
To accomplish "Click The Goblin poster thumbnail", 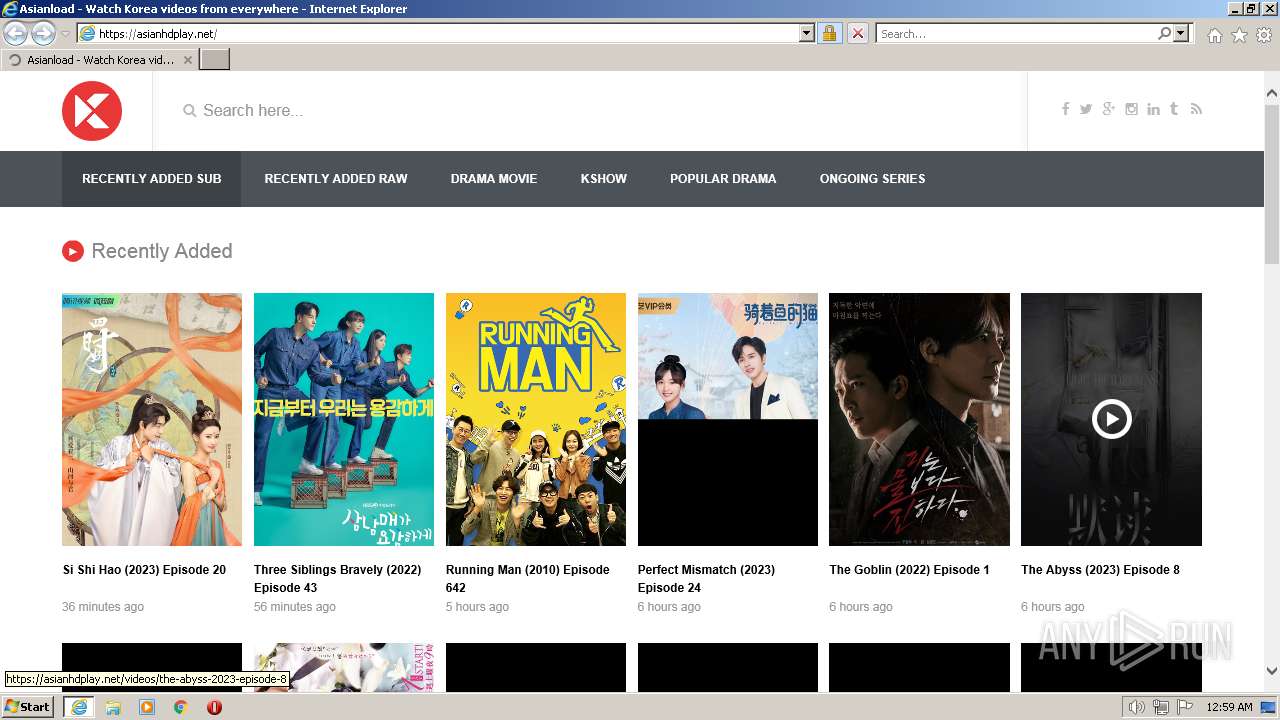I will tap(919, 419).
